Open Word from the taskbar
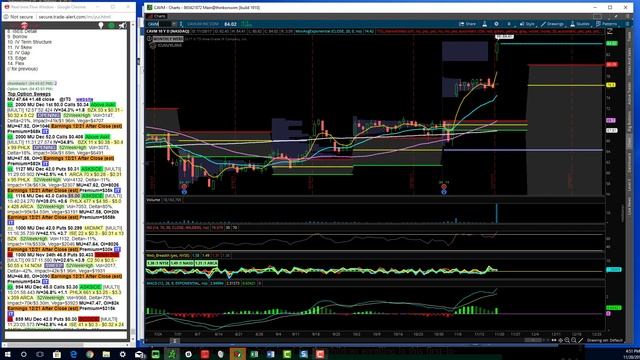The image size is (640, 360). (x=270, y=354)
